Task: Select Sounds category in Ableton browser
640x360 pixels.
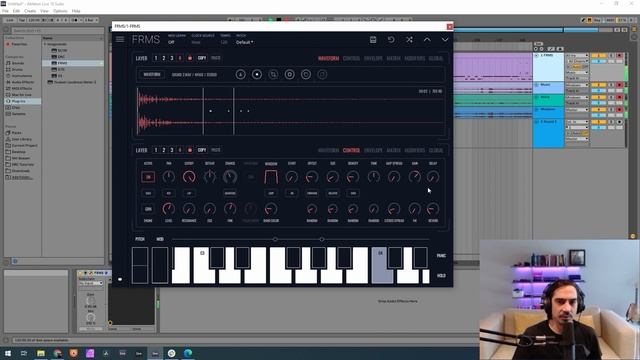Action: click(x=18, y=63)
